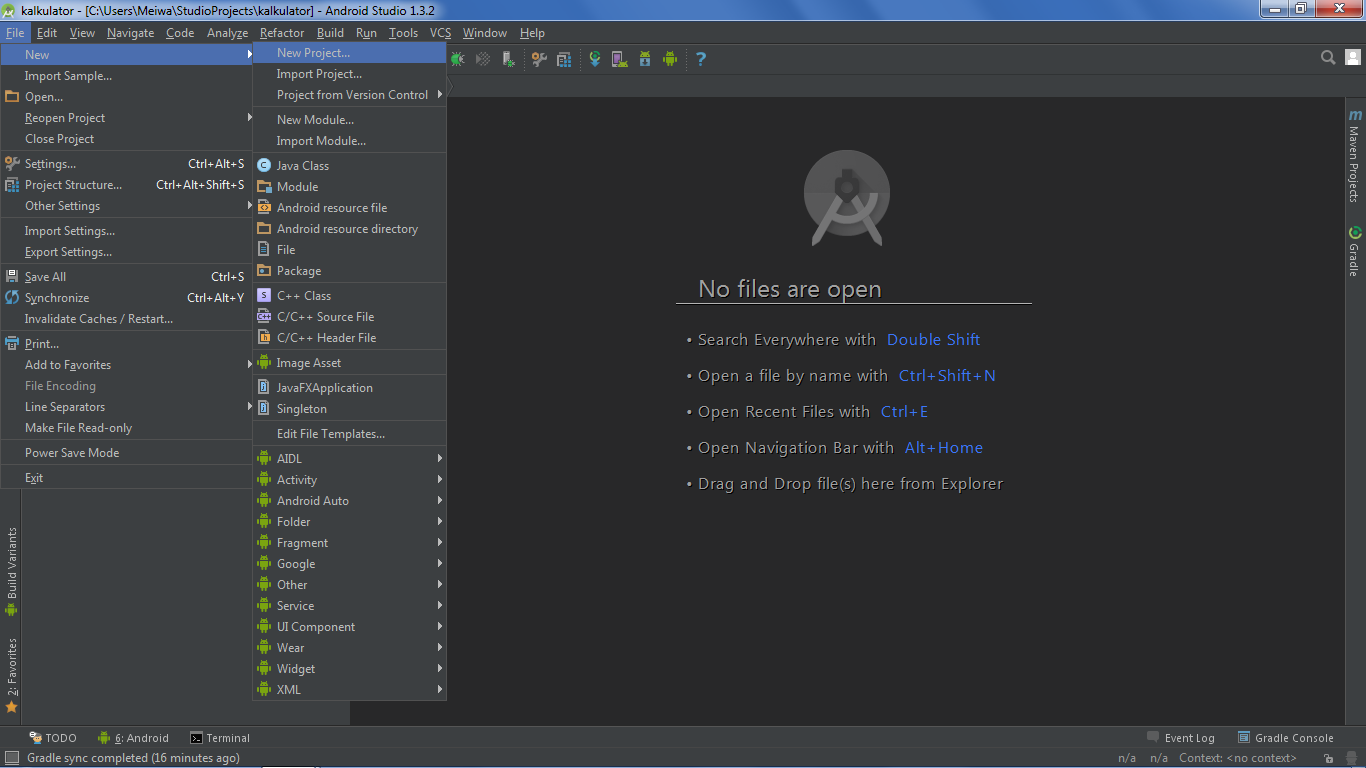Click New Module... in the submenu

[x=349, y=120]
